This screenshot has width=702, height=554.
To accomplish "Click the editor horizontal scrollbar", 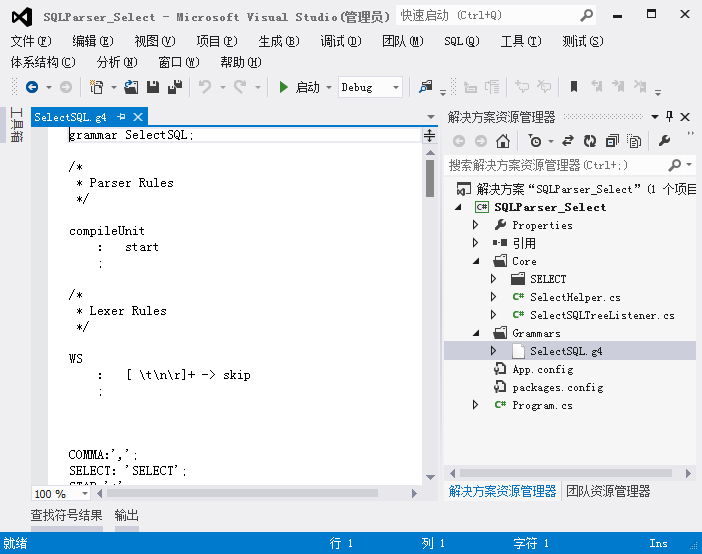I will tap(242, 494).
